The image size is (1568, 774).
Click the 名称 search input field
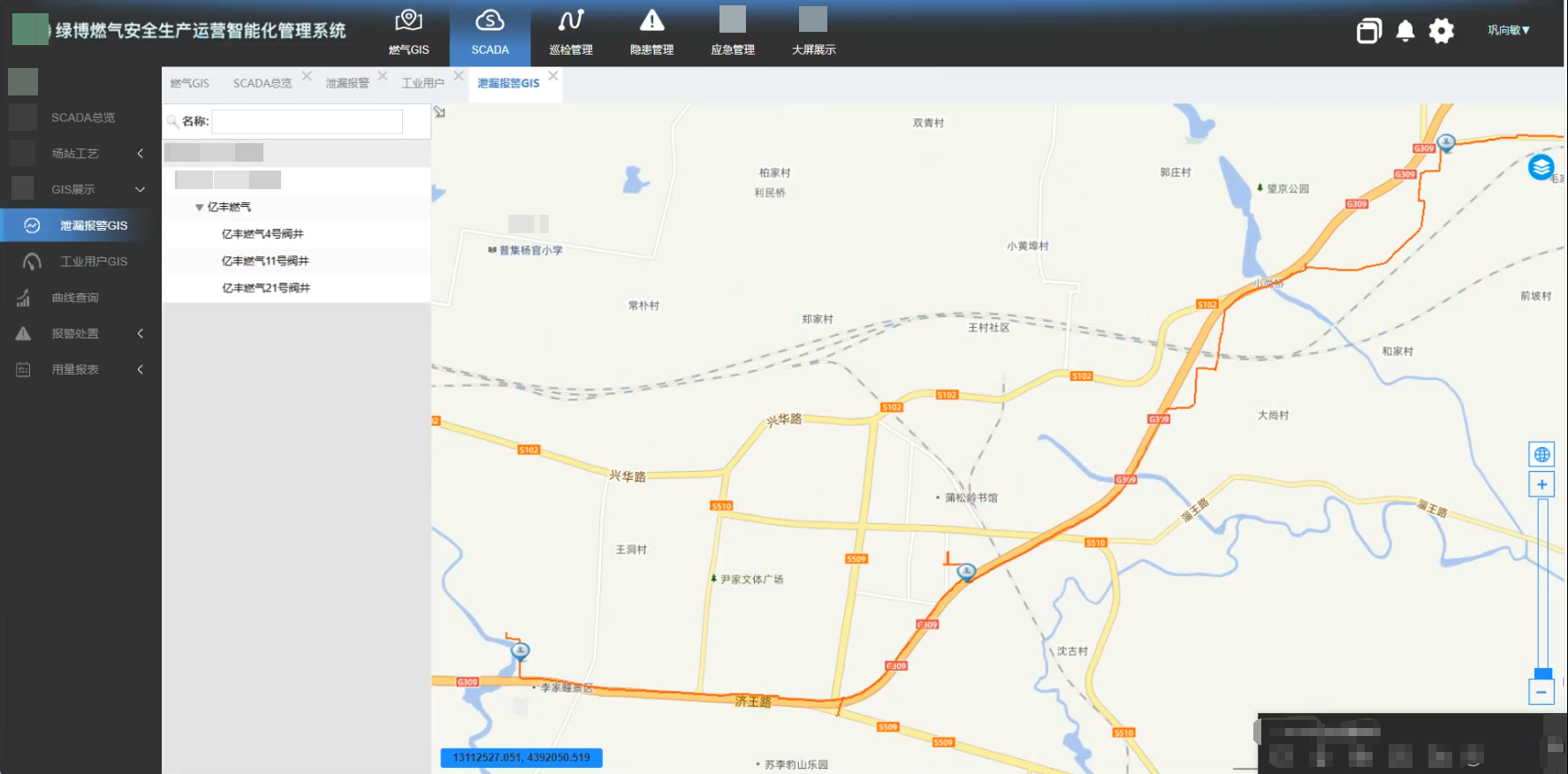click(x=307, y=122)
